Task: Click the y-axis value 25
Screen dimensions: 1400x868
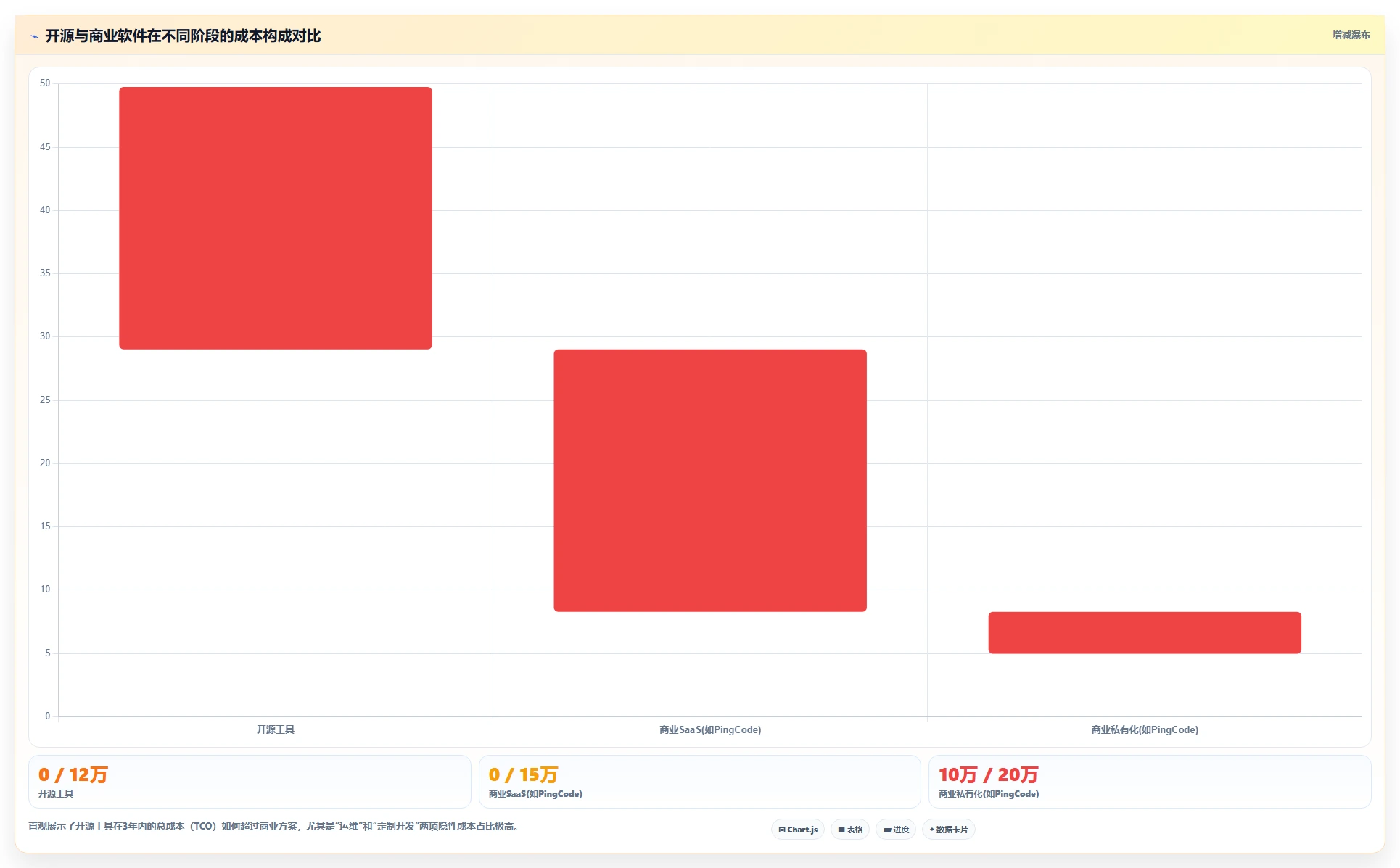Action: pyautogui.click(x=45, y=400)
